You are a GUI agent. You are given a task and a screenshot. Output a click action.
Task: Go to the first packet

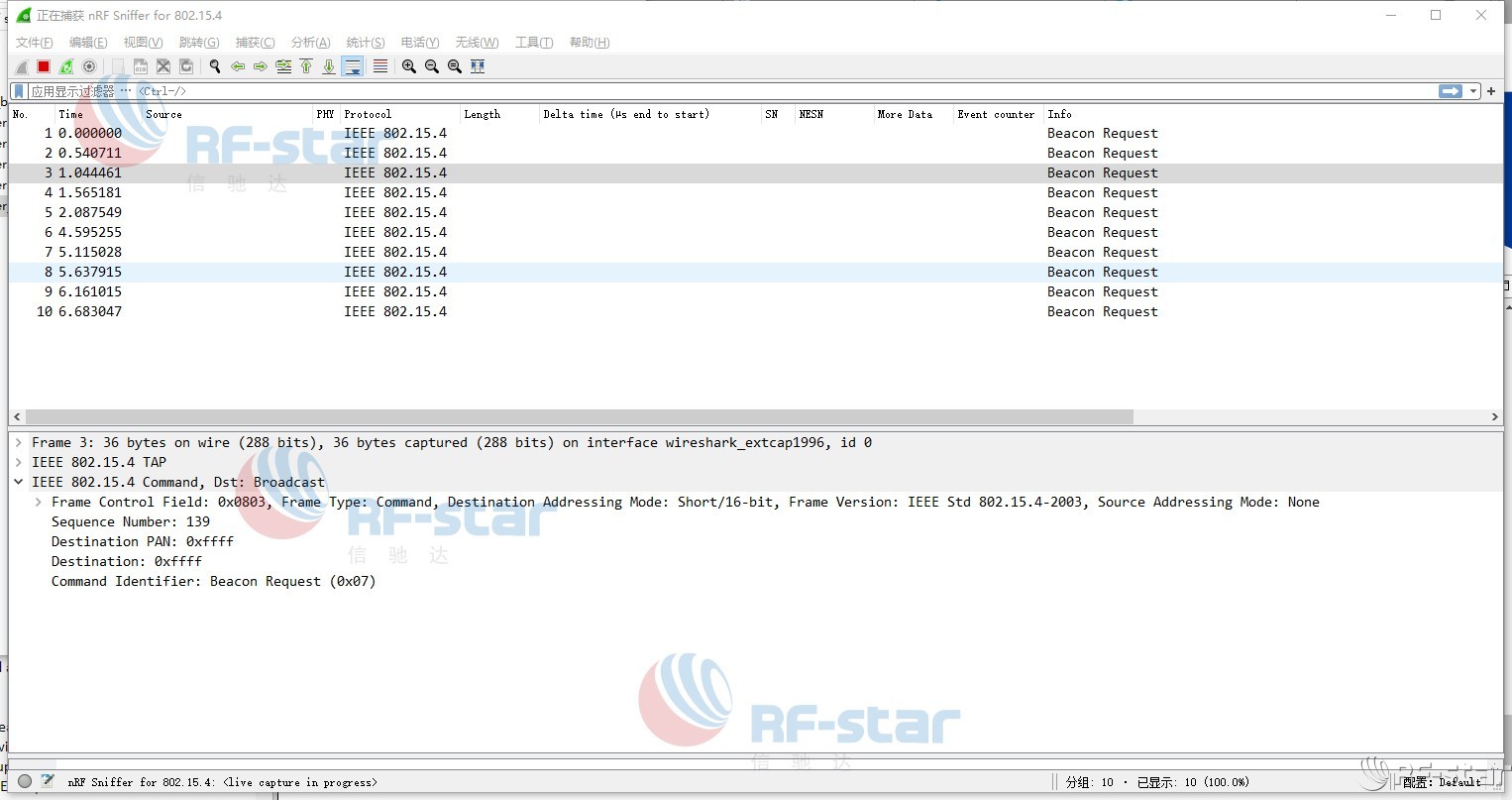tap(306, 66)
